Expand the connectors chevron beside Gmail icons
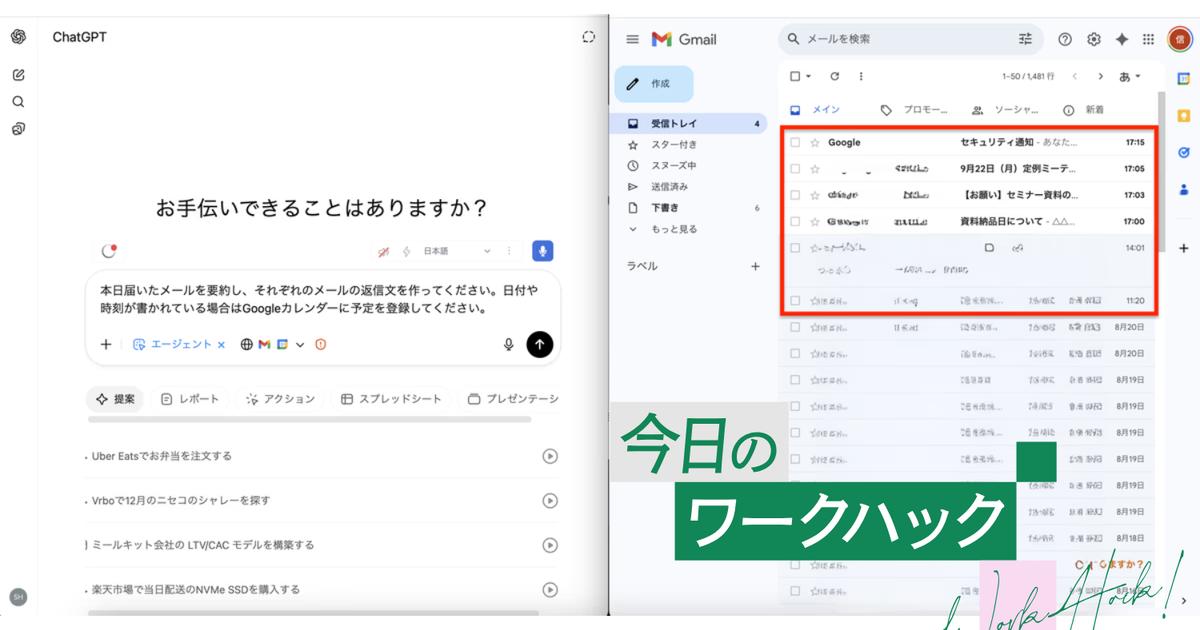Image resolution: width=1200 pixels, height=630 pixels. click(300, 345)
